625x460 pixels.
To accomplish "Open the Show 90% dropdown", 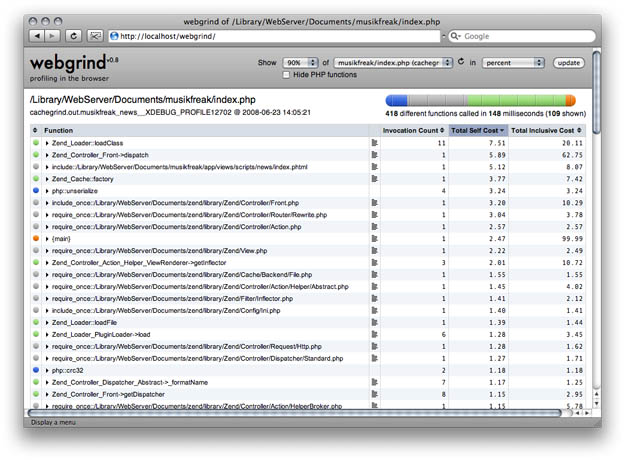I will click(300, 63).
